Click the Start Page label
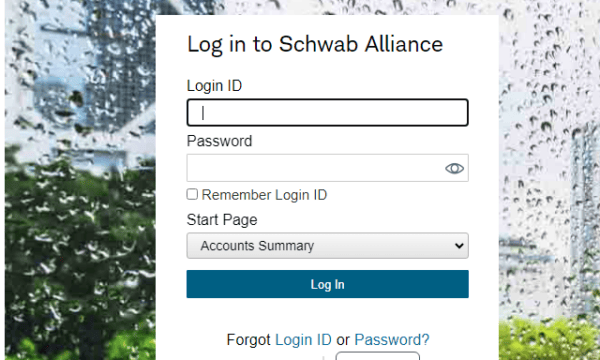Viewport: 600px width, 360px height. click(222, 220)
